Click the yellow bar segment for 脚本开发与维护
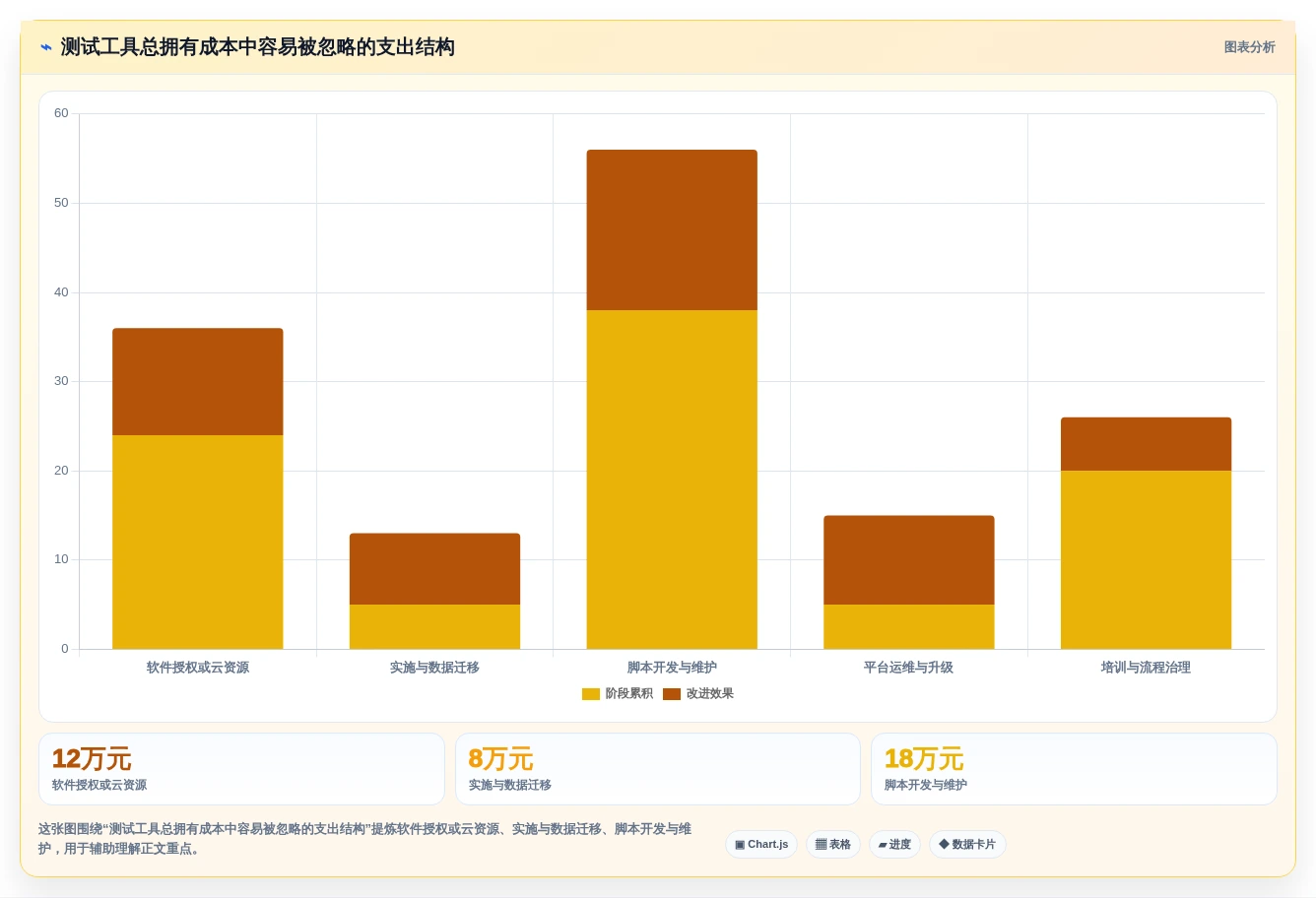 [672, 480]
